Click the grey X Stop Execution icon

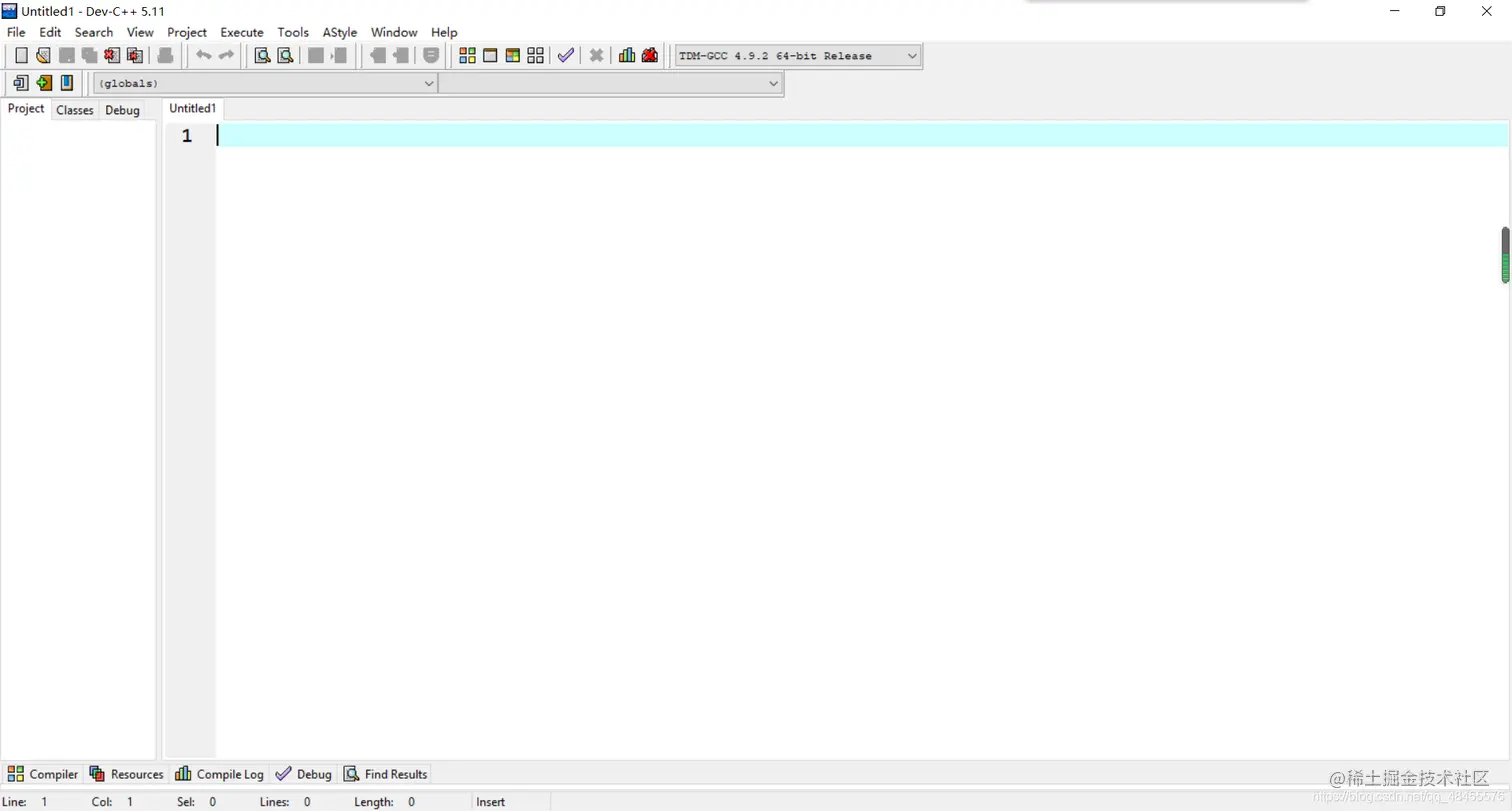point(596,56)
